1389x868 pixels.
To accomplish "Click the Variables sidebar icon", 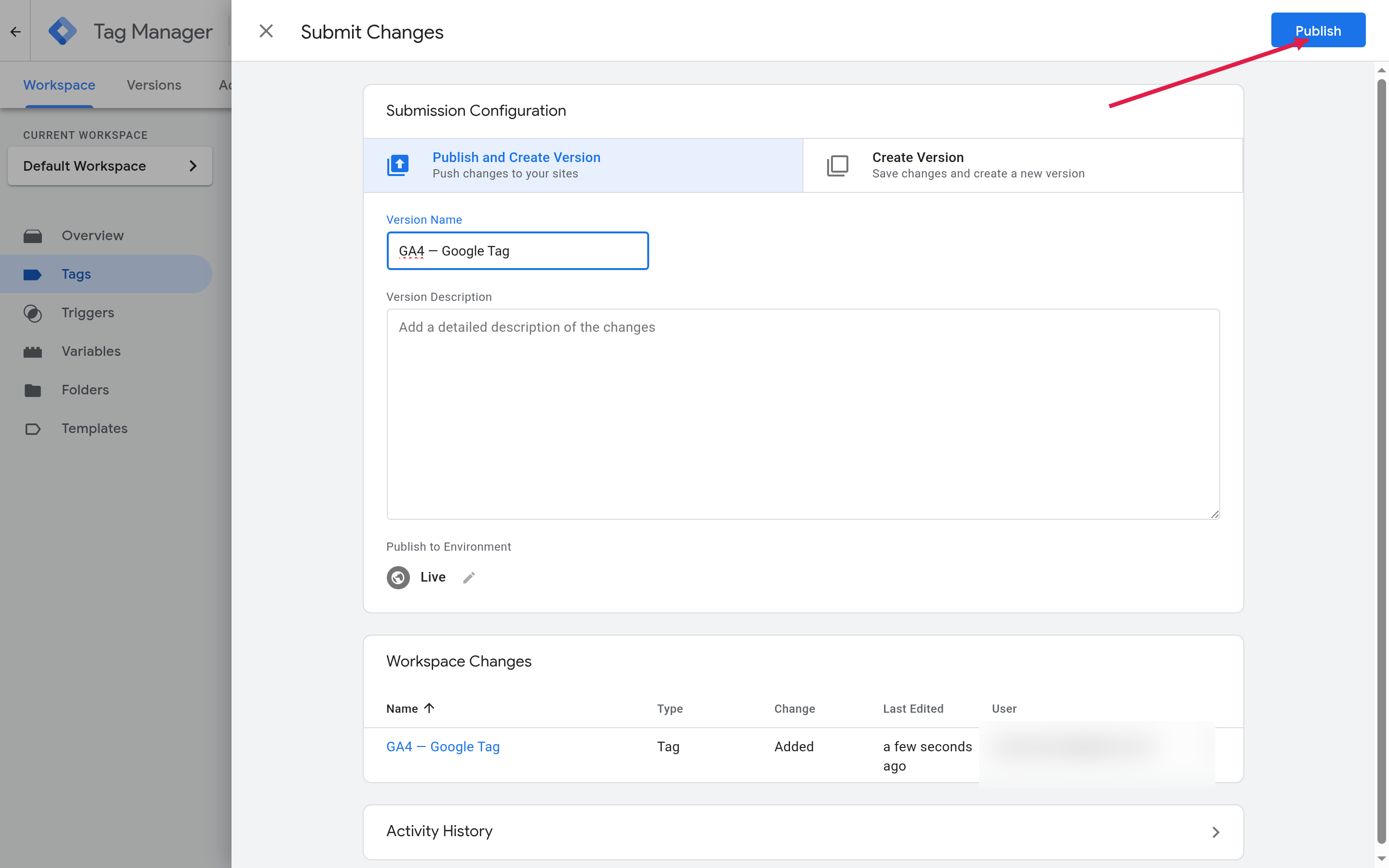I will coord(33,352).
